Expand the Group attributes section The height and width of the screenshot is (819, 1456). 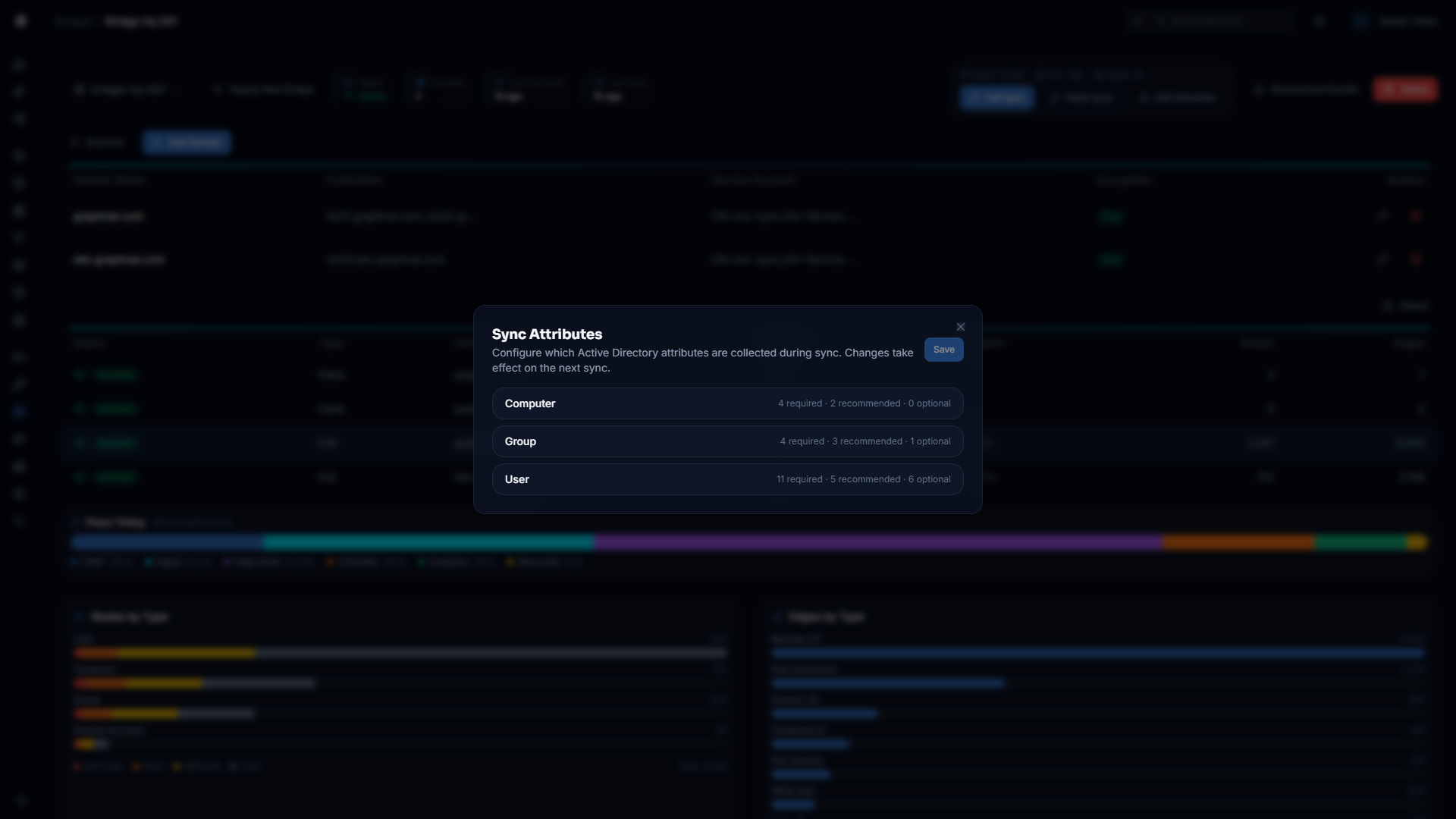[727, 441]
